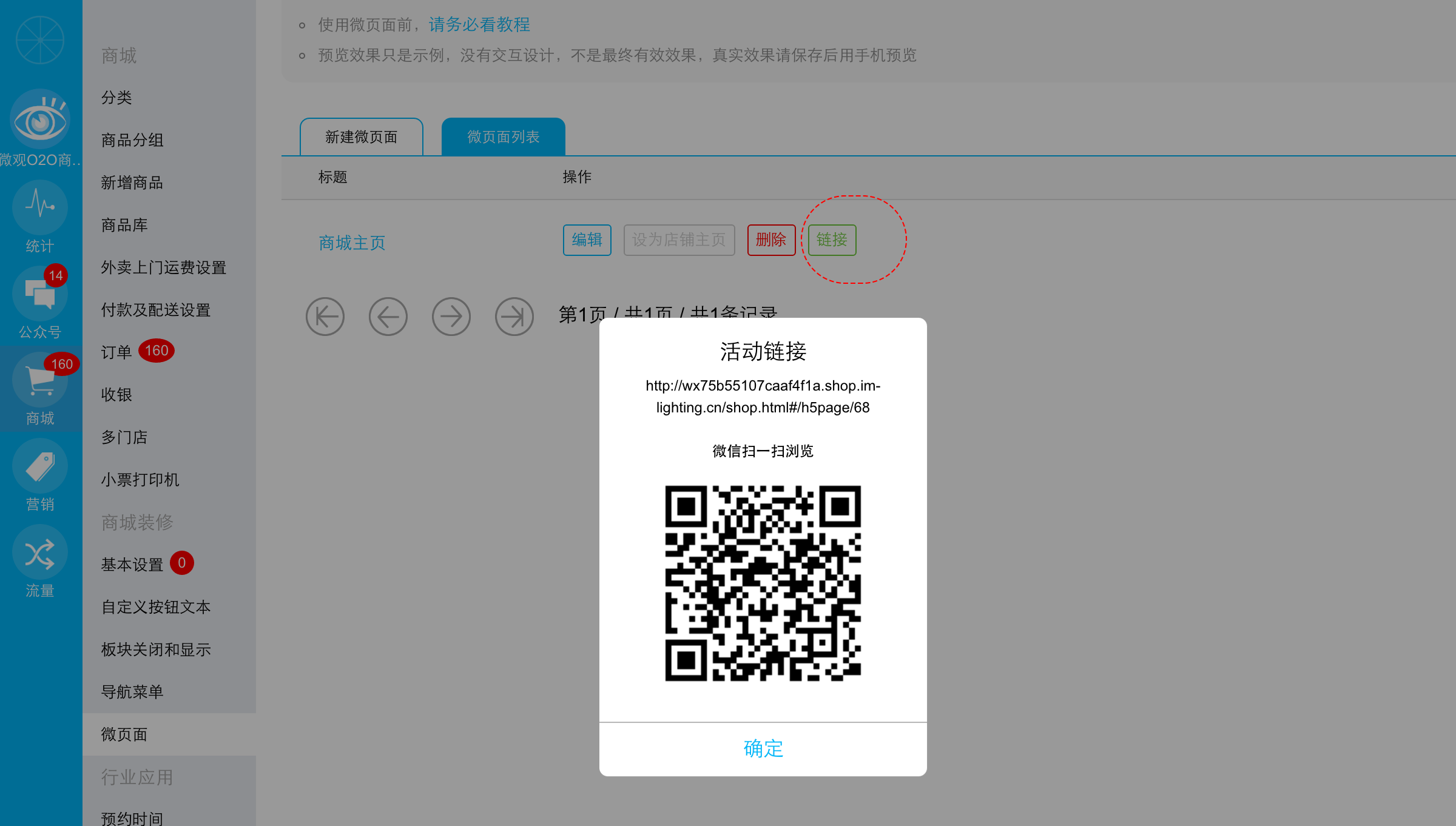The height and width of the screenshot is (826, 1456).
Task: Open the 统计 statistics pulse icon
Action: click(x=40, y=206)
